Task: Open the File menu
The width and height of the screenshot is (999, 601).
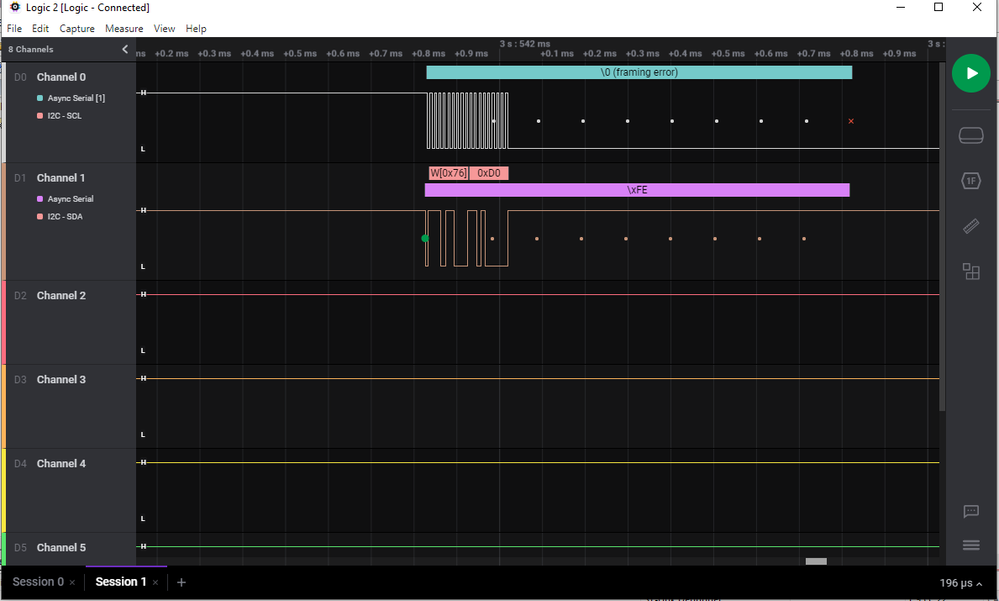Action: (14, 29)
